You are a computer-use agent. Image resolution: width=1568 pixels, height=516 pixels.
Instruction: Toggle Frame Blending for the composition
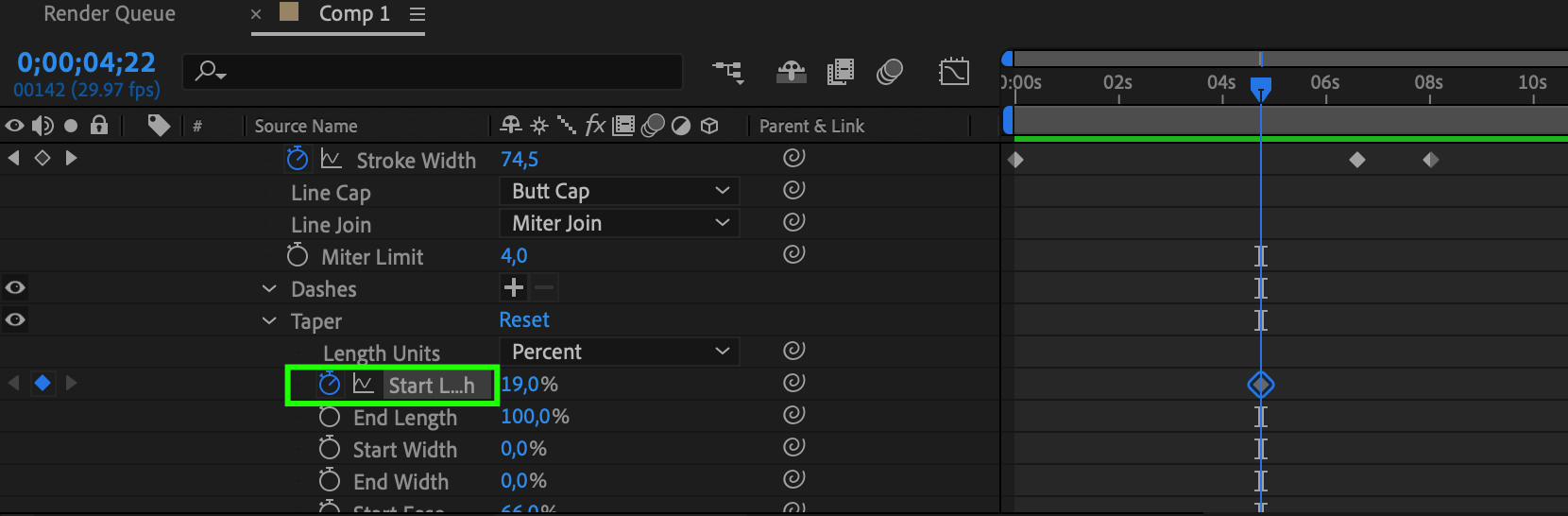point(840,72)
